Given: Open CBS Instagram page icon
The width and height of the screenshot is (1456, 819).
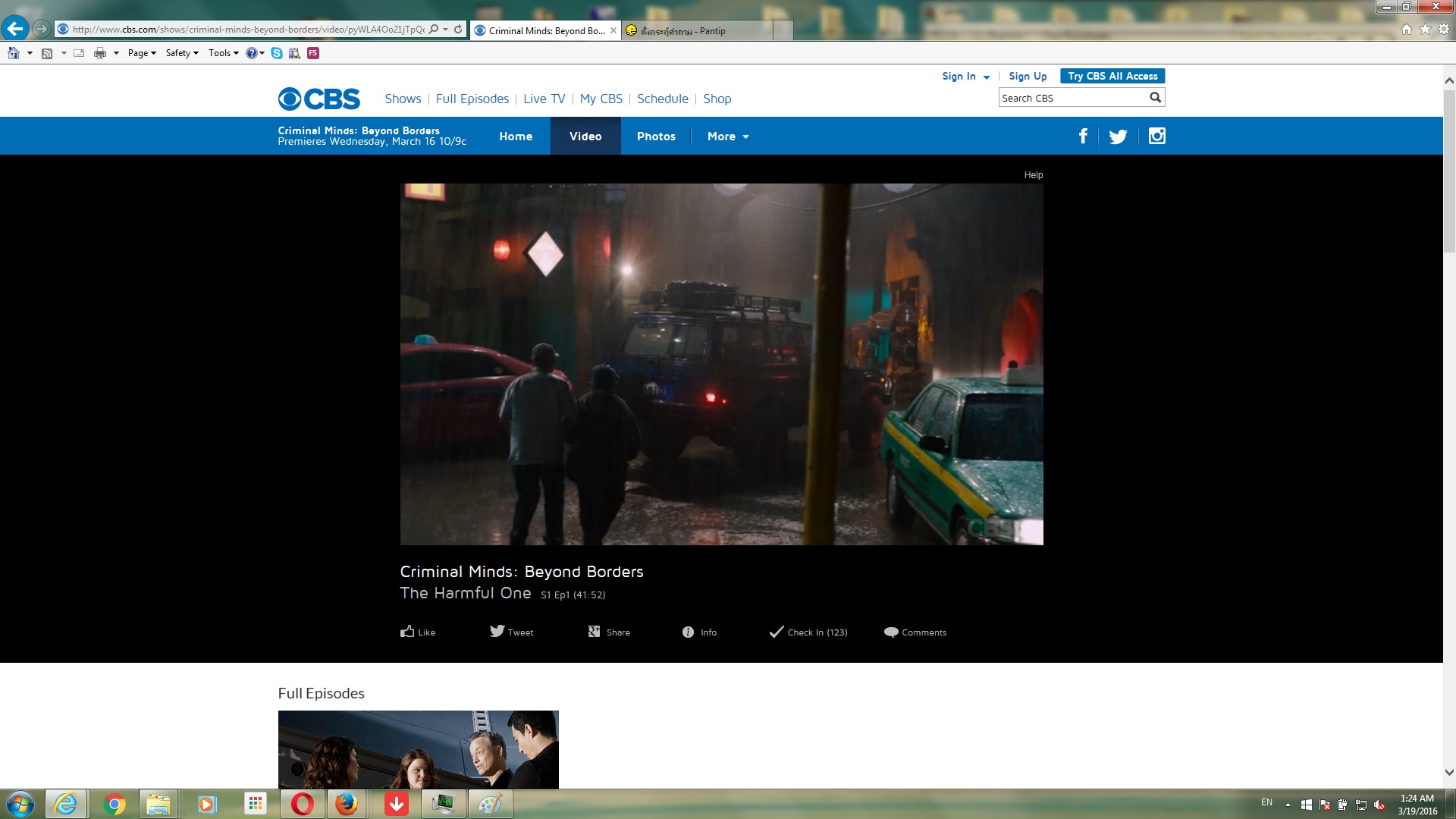Looking at the screenshot, I should 1157,136.
